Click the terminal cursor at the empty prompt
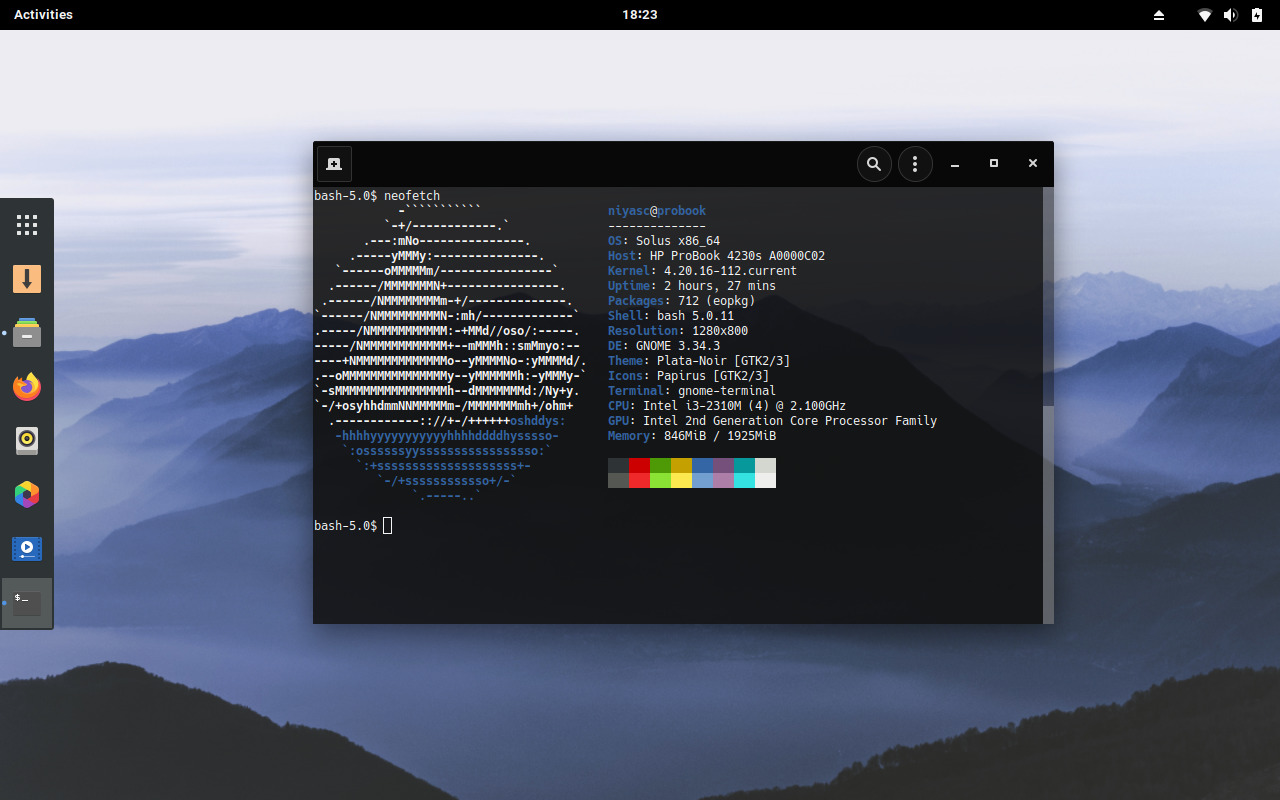This screenshot has height=800, width=1280. pos(388,526)
